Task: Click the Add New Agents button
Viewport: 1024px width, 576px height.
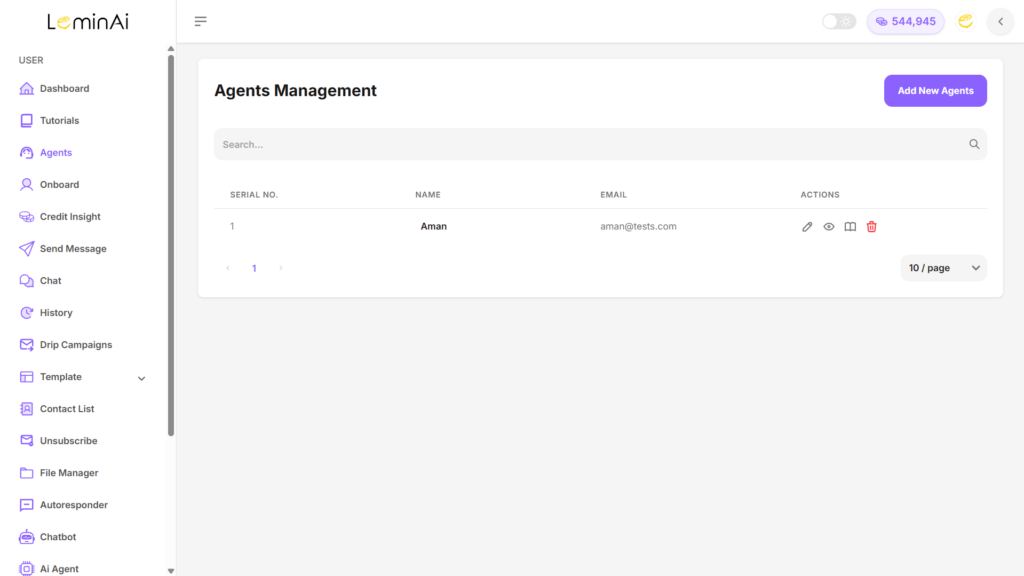Action: [x=935, y=91]
